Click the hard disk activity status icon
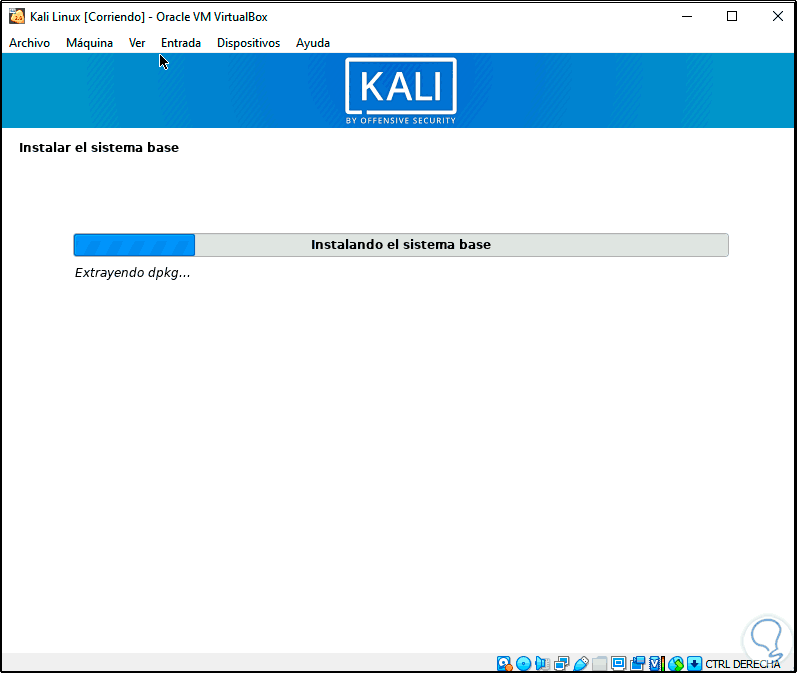This screenshot has height=673, width=797. point(504,663)
